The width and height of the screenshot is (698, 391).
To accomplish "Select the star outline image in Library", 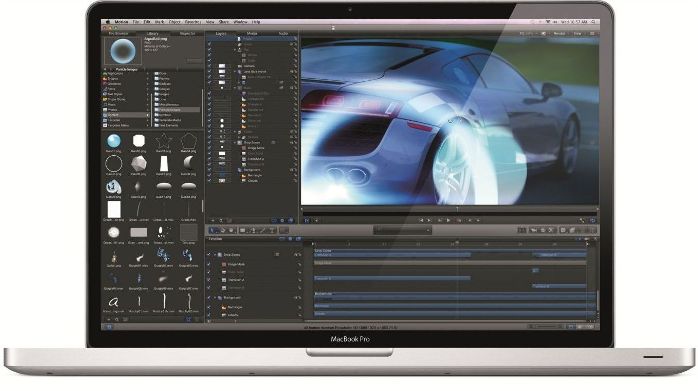I will [163, 141].
